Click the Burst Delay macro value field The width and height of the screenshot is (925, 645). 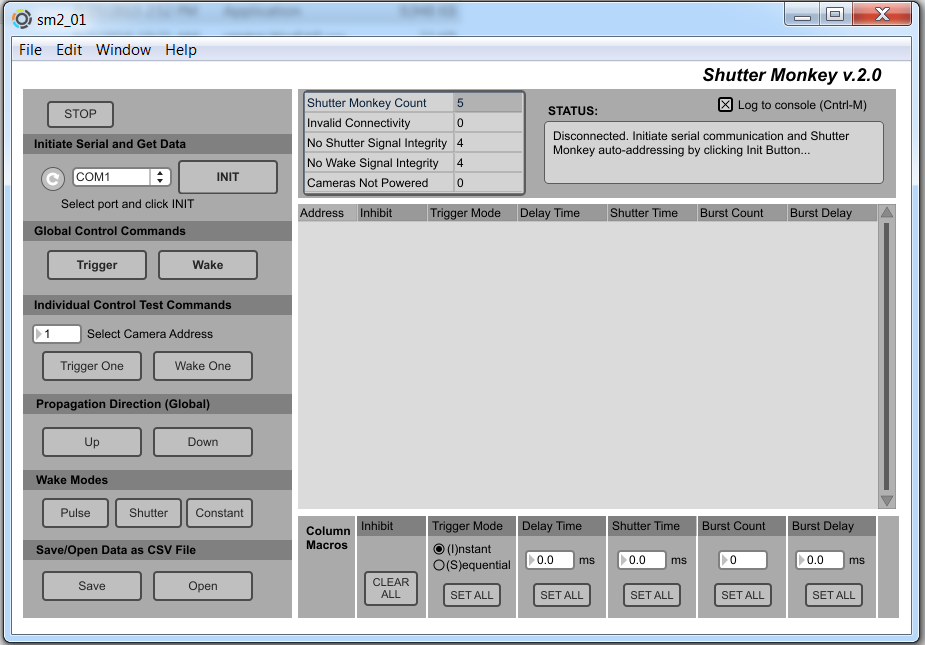coord(820,560)
